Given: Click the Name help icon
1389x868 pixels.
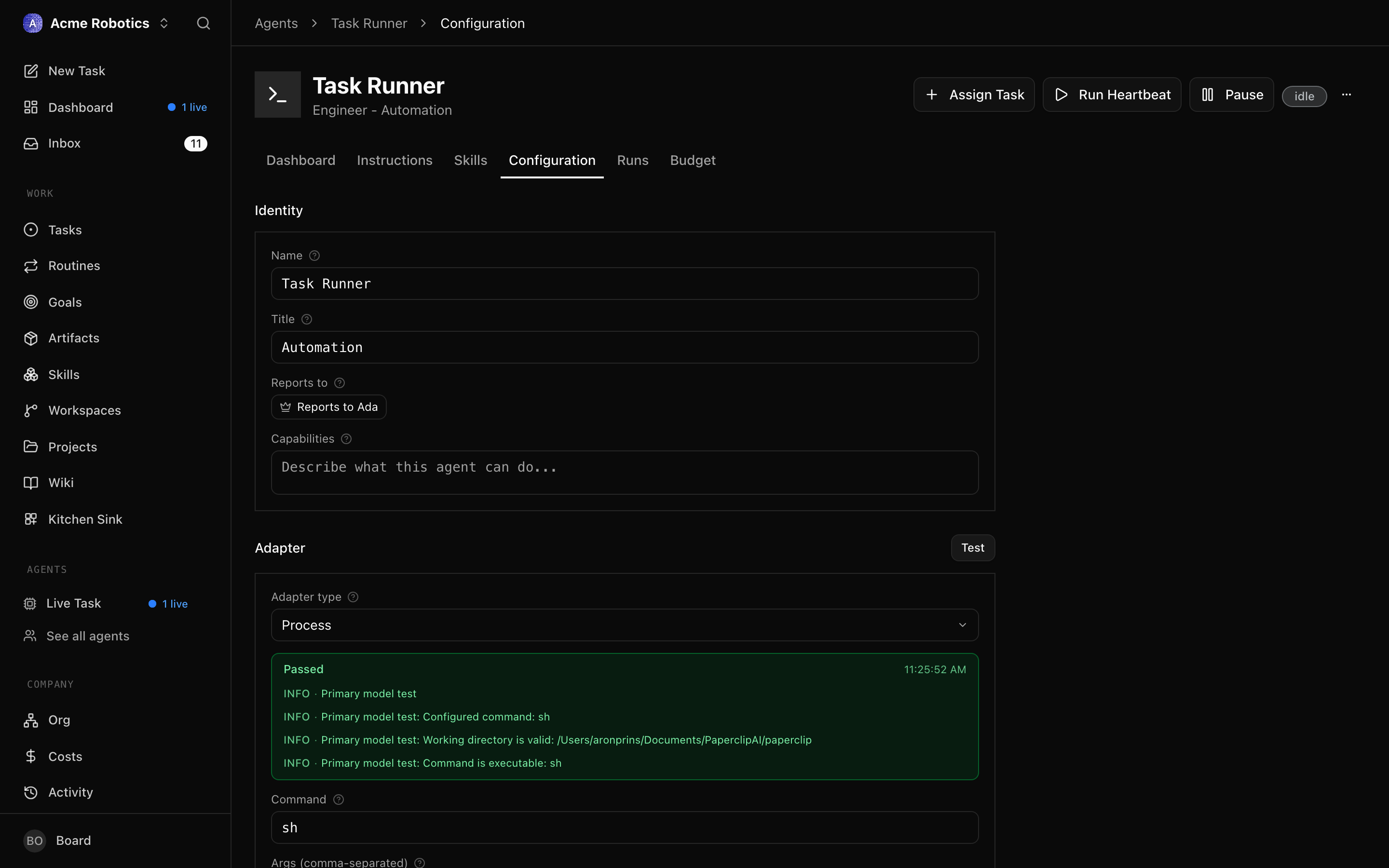Looking at the screenshot, I should coord(314,256).
